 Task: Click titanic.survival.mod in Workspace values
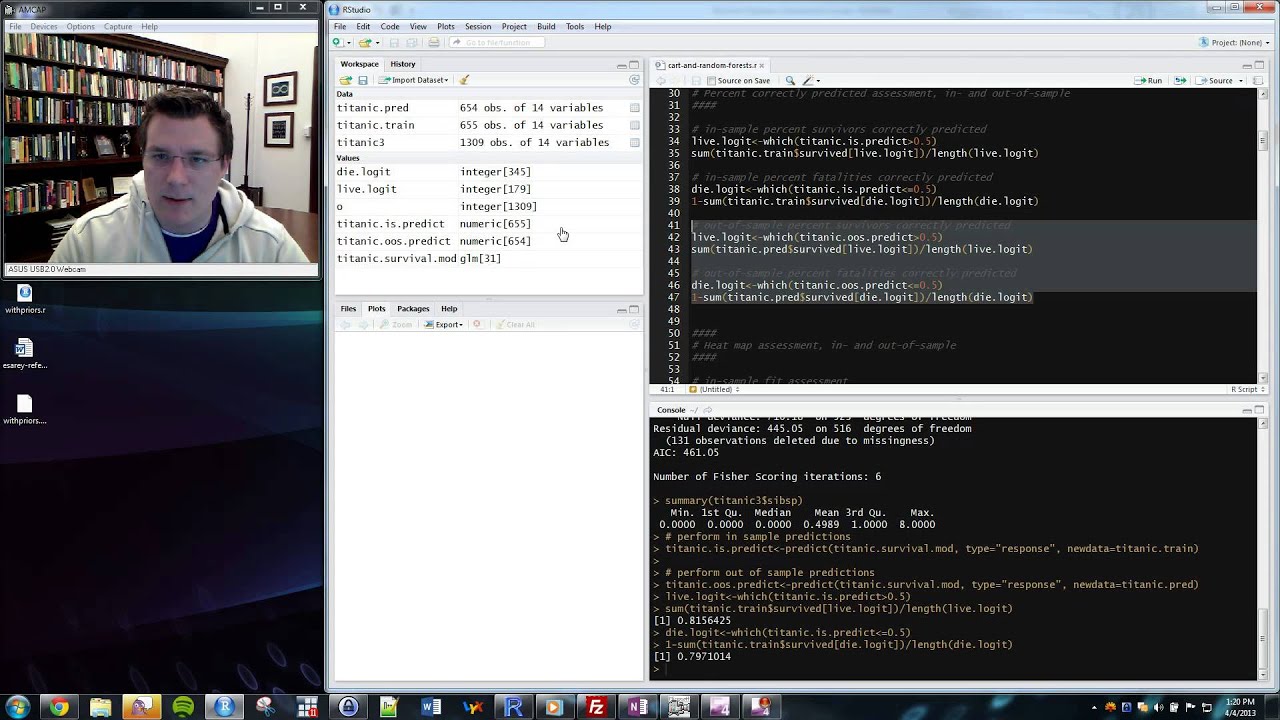[397, 258]
